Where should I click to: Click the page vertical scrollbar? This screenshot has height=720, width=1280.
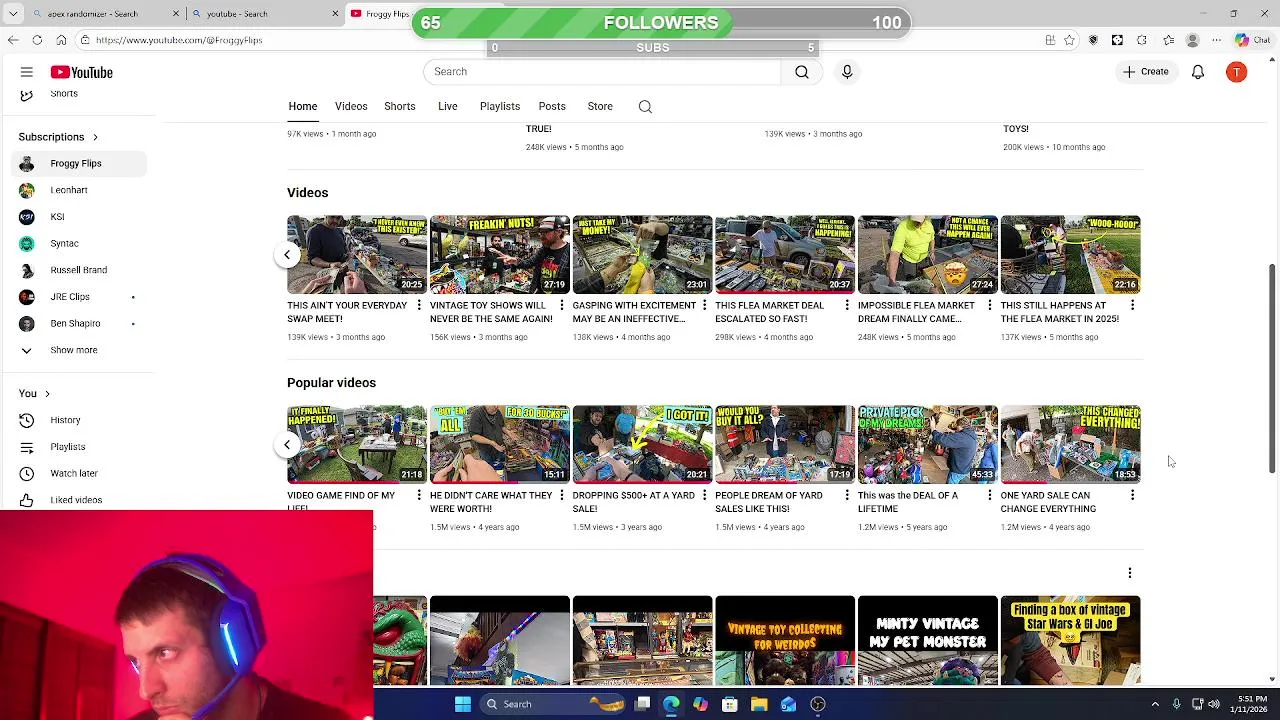(x=1272, y=370)
